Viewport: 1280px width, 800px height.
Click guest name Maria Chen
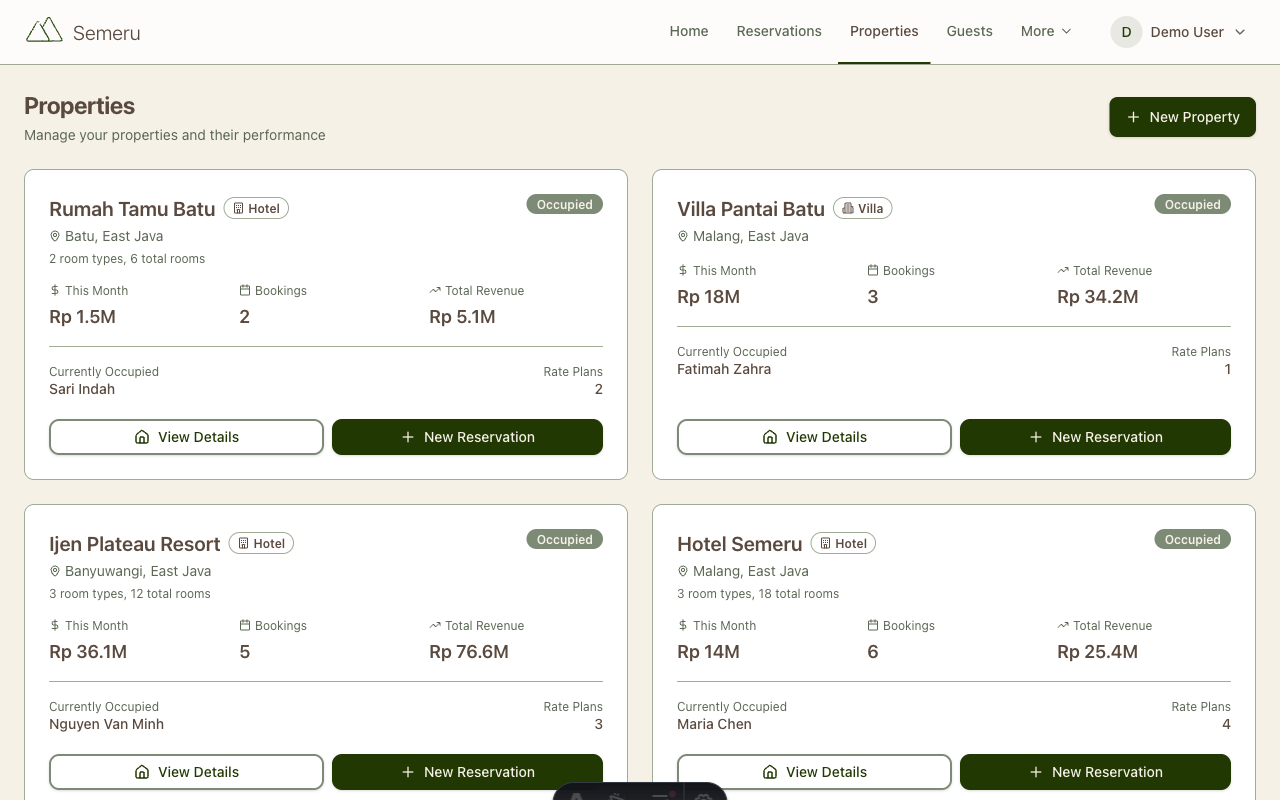714,724
